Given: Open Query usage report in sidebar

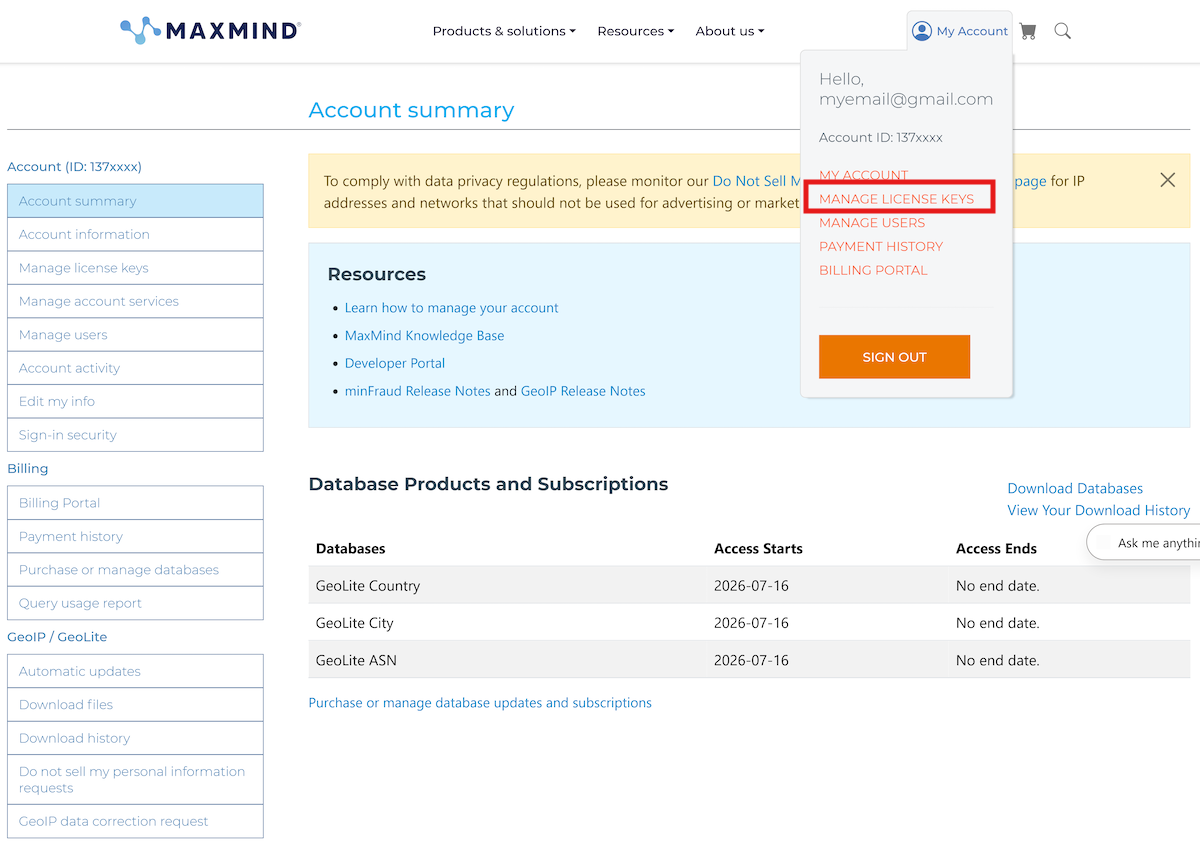Looking at the screenshot, I should tap(135, 603).
